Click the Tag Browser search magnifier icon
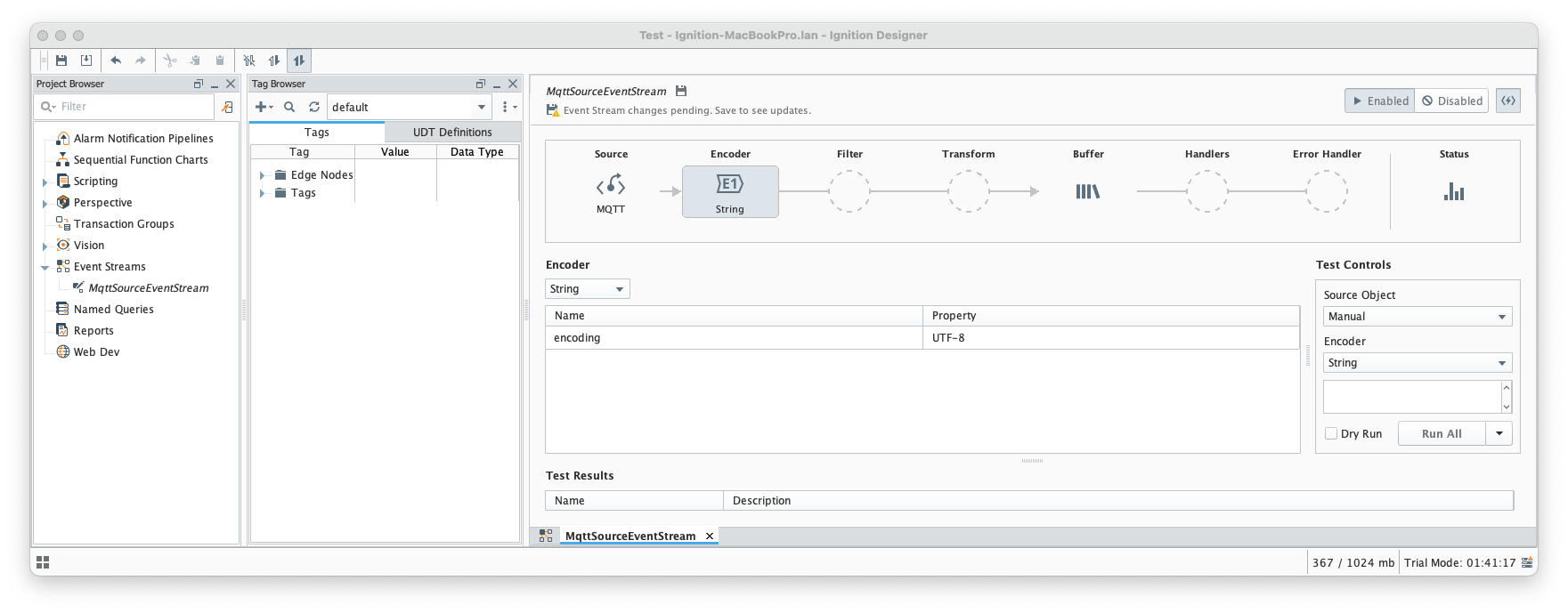Image resolution: width=1568 pixels, height=613 pixels. [289, 107]
